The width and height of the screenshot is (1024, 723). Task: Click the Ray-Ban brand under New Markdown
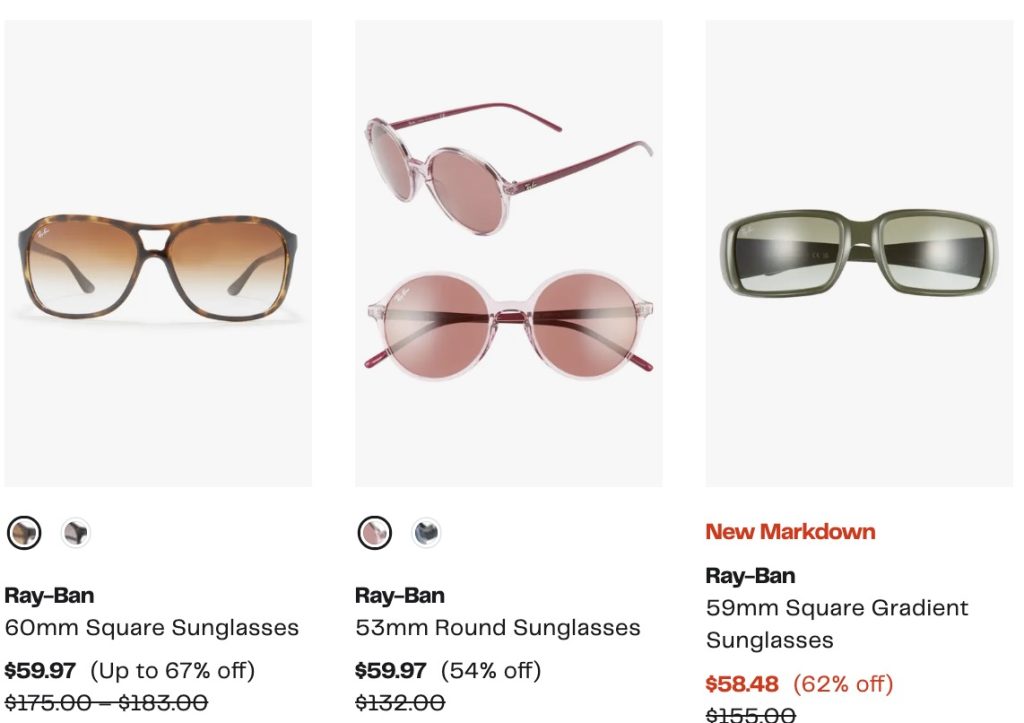(751, 576)
